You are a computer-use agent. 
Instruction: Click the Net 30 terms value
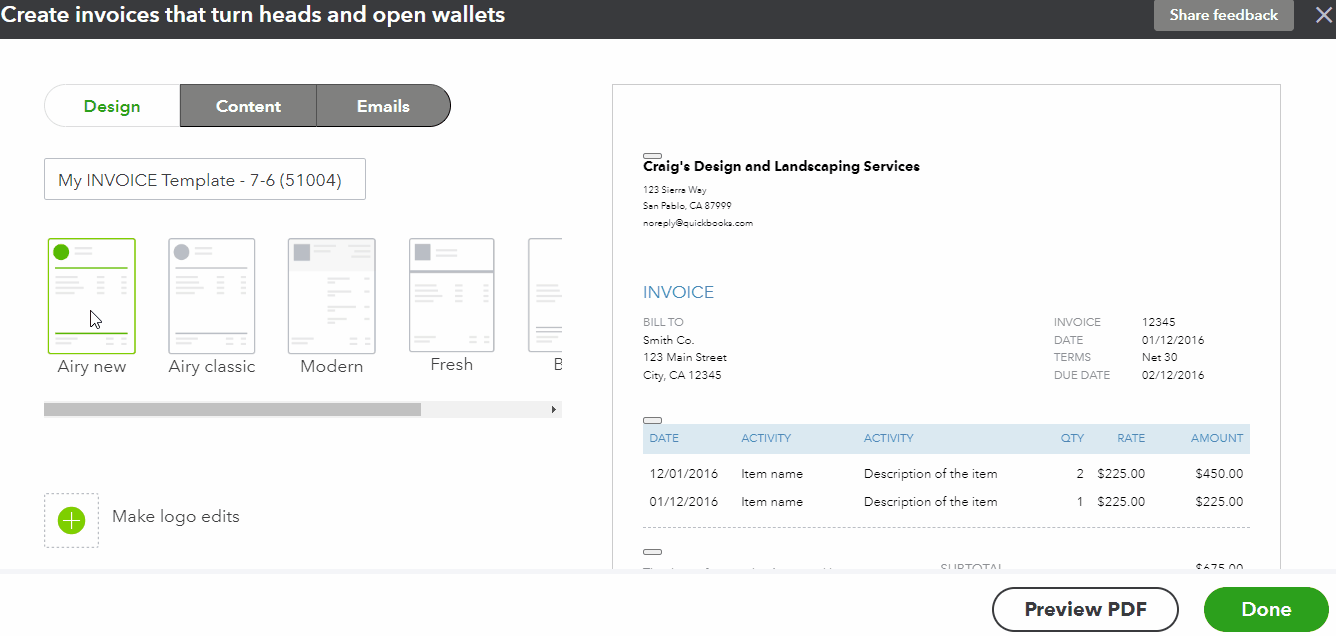[1160, 358]
